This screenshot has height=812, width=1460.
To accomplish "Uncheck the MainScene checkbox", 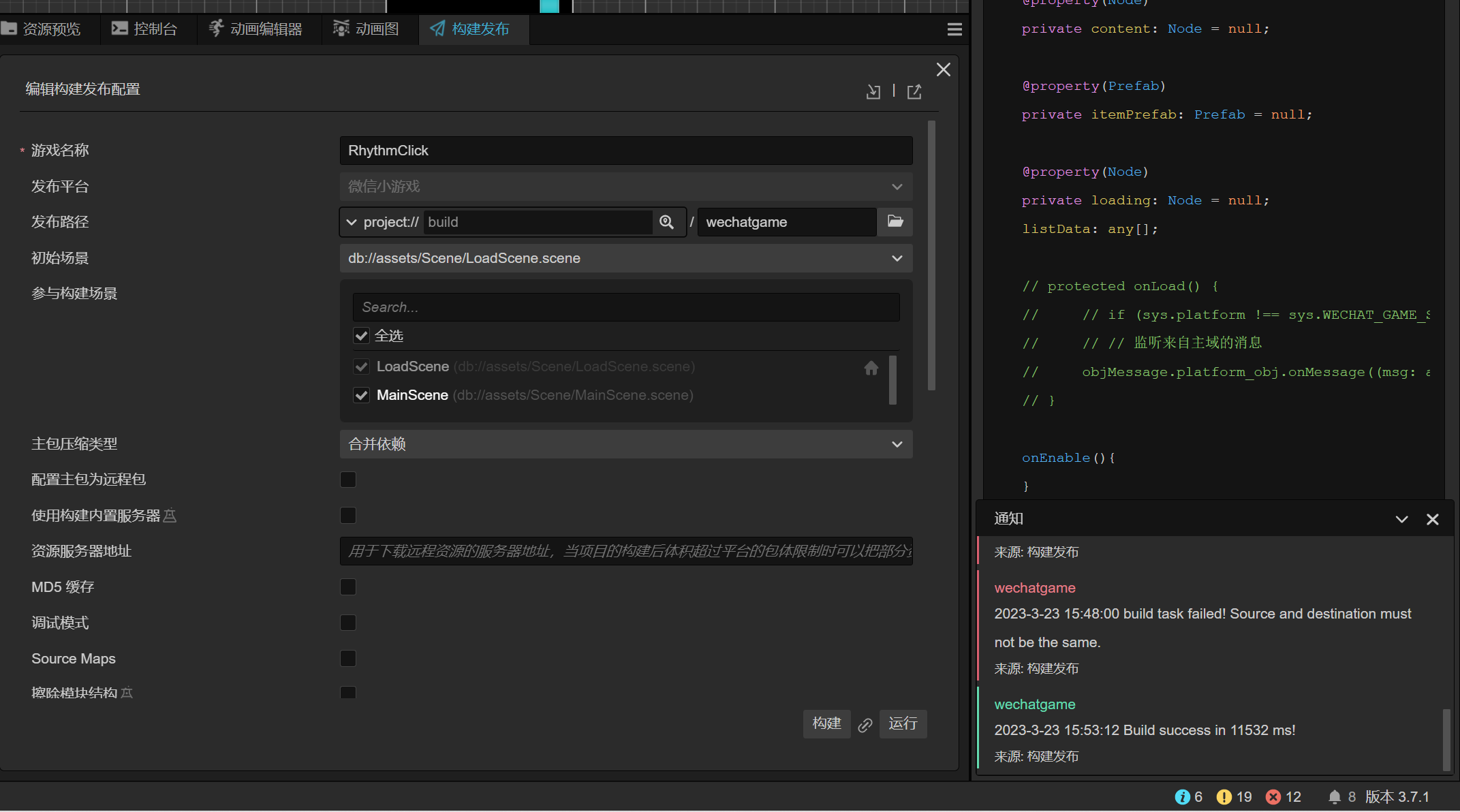I will pyautogui.click(x=361, y=395).
